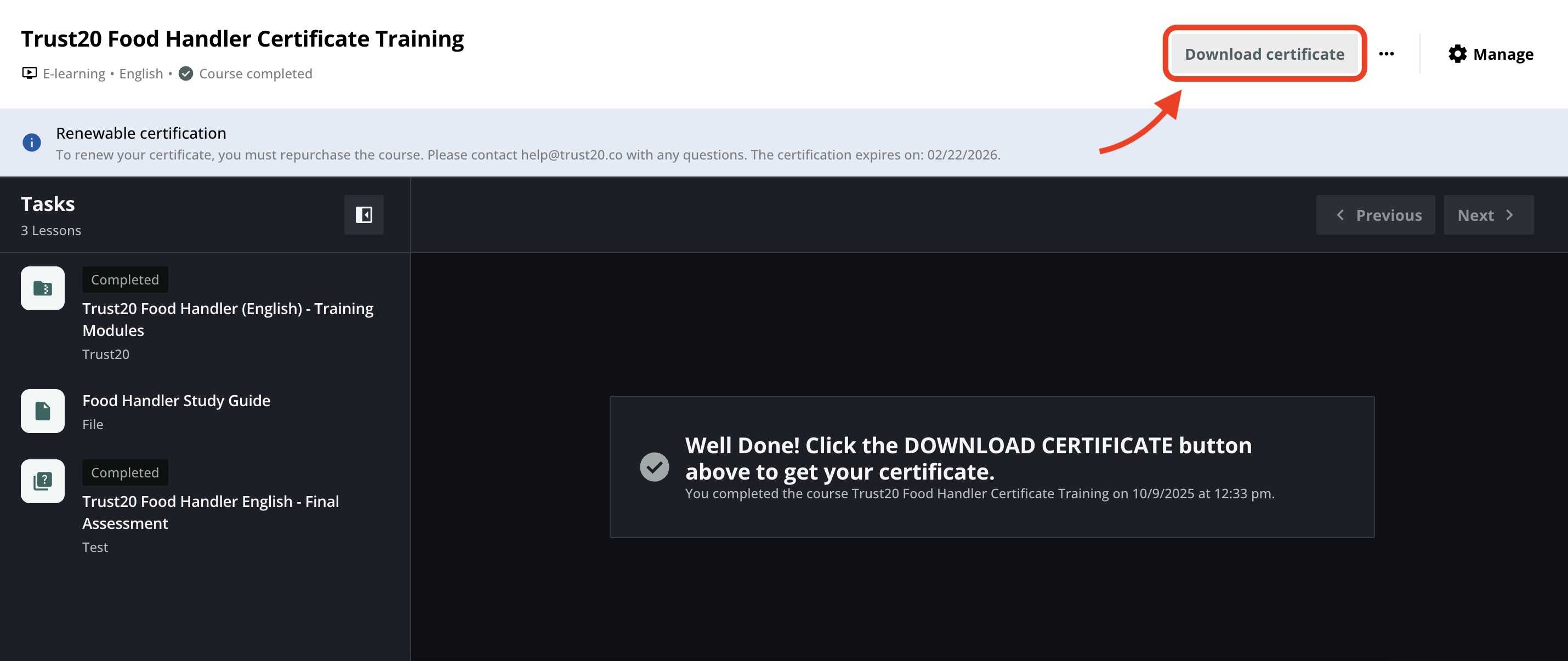Click the left chevron on Previous

point(1340,215)
